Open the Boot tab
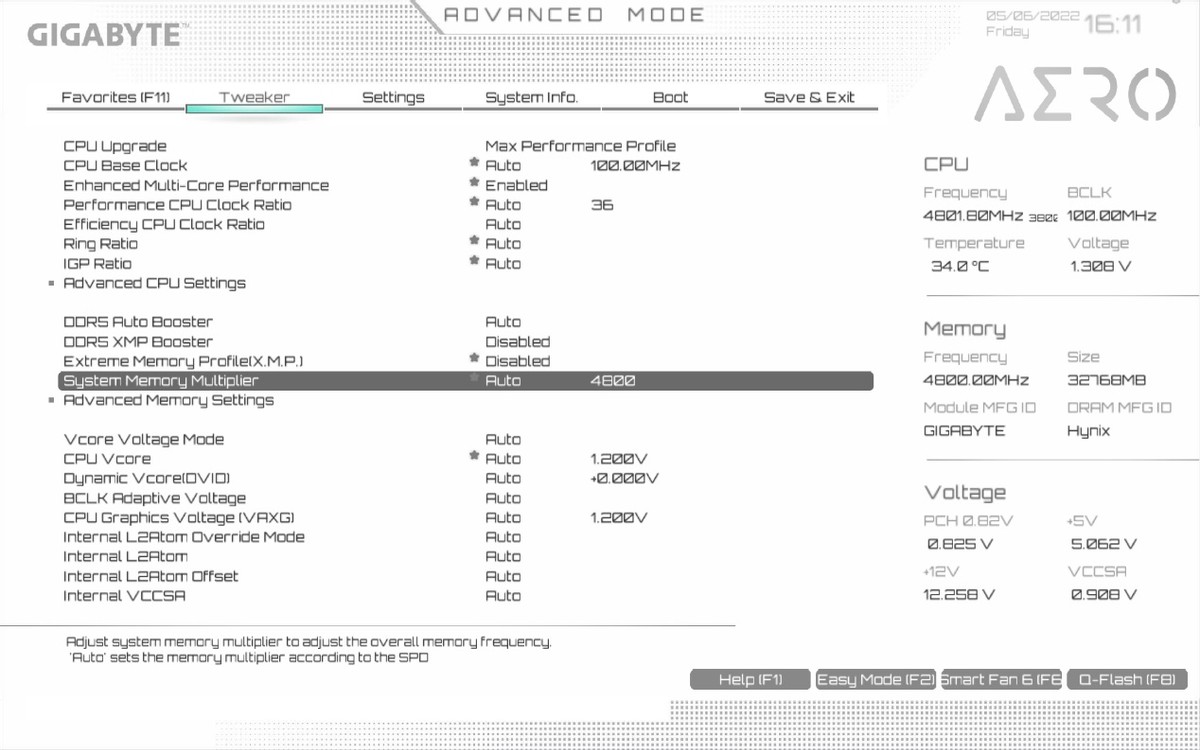The height and width of the screenshot is (750, 1200). tap(670, 97)
